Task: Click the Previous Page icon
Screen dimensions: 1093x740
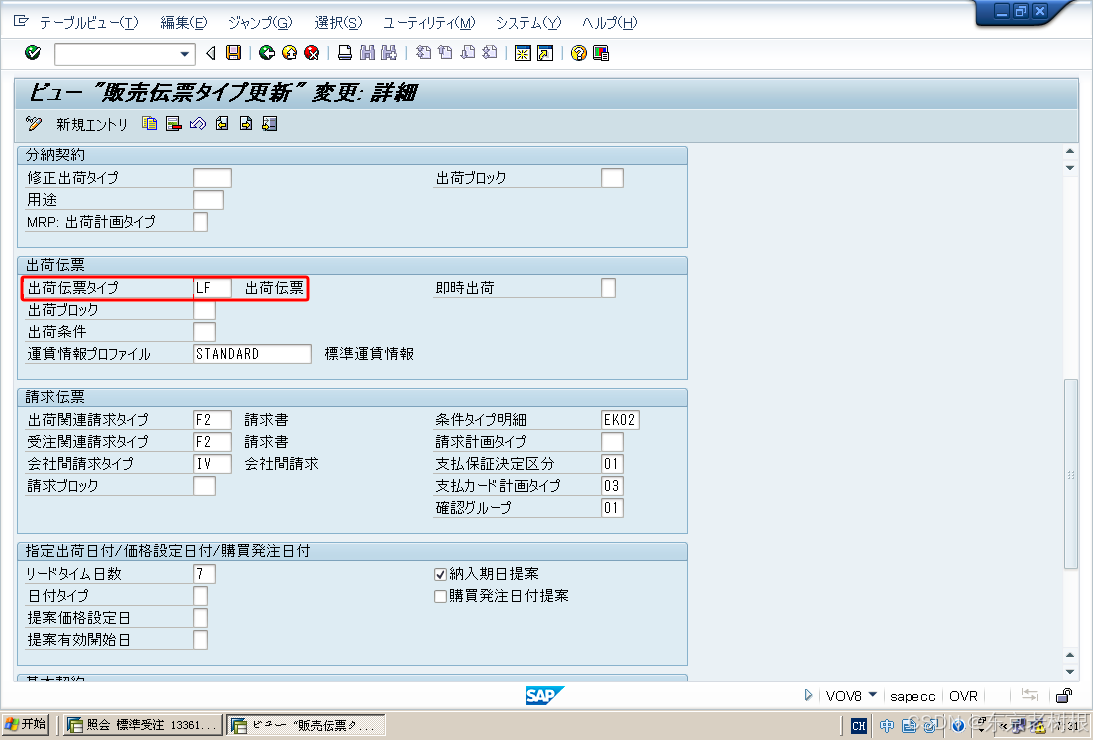Action: click(445, 53)
